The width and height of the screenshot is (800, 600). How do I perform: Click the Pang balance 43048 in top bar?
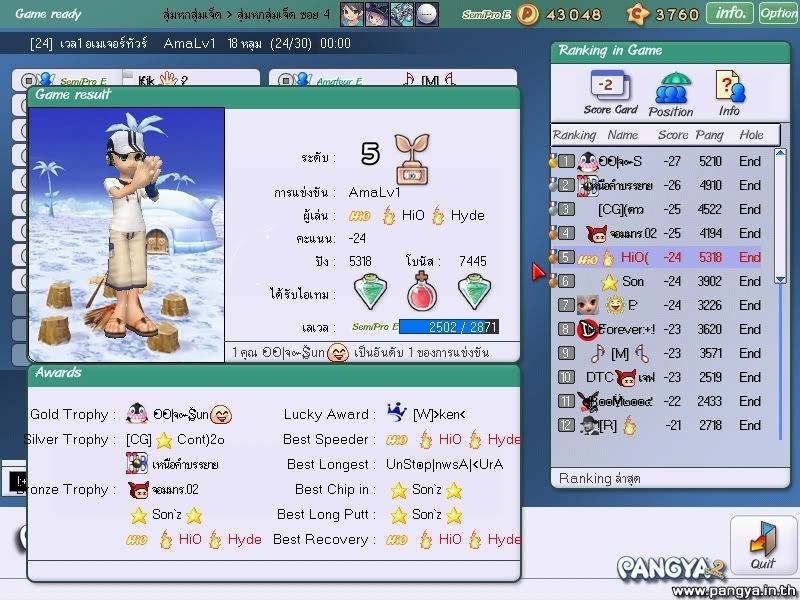573,14
